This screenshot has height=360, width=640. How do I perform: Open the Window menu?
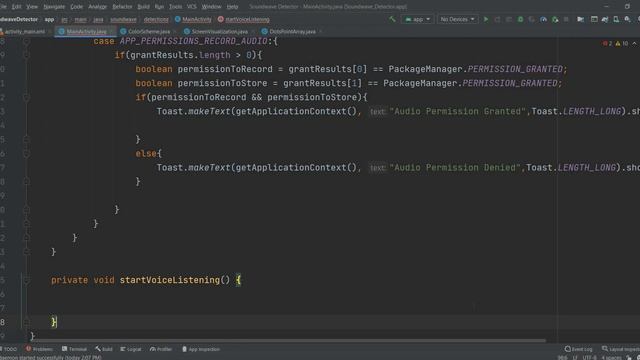211,7
